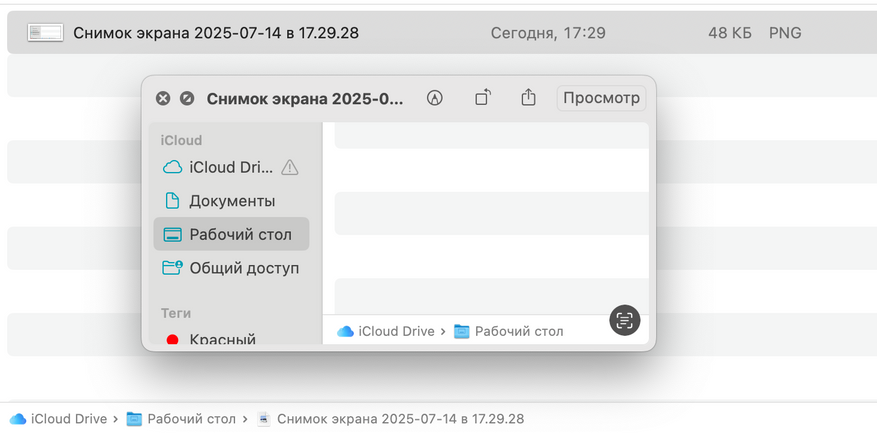Rotate the previewed screenshot left
This screenshot has height=433, width=877.
coord(483,98)
